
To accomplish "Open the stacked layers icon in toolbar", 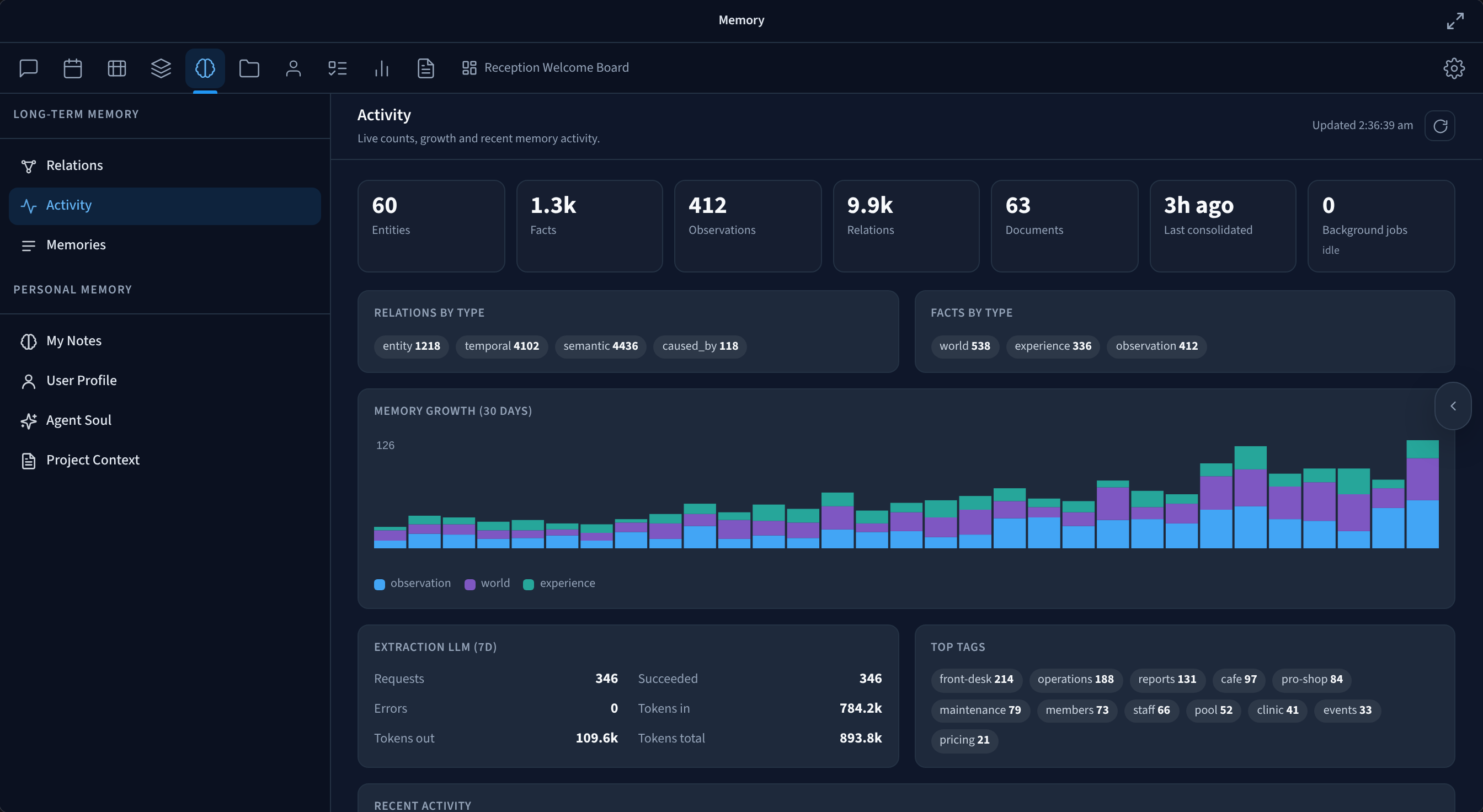I will click(161, 68).
